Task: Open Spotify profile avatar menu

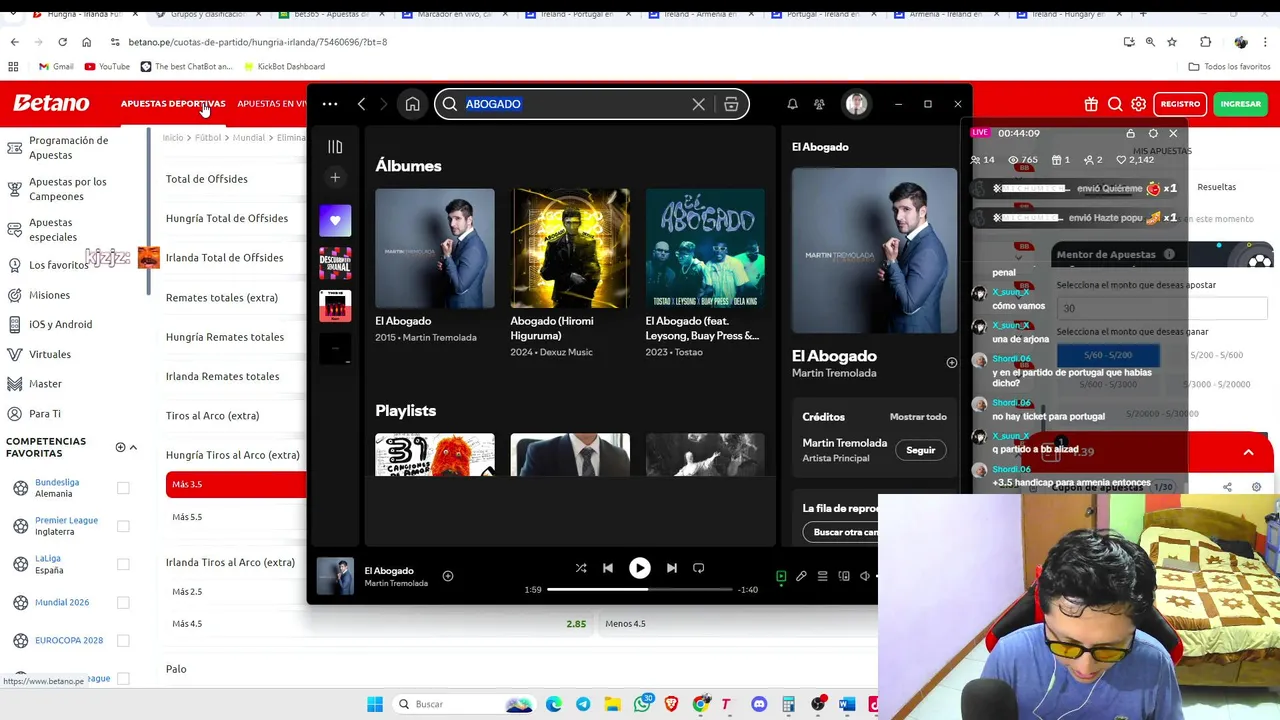Action: click(856, 104)
